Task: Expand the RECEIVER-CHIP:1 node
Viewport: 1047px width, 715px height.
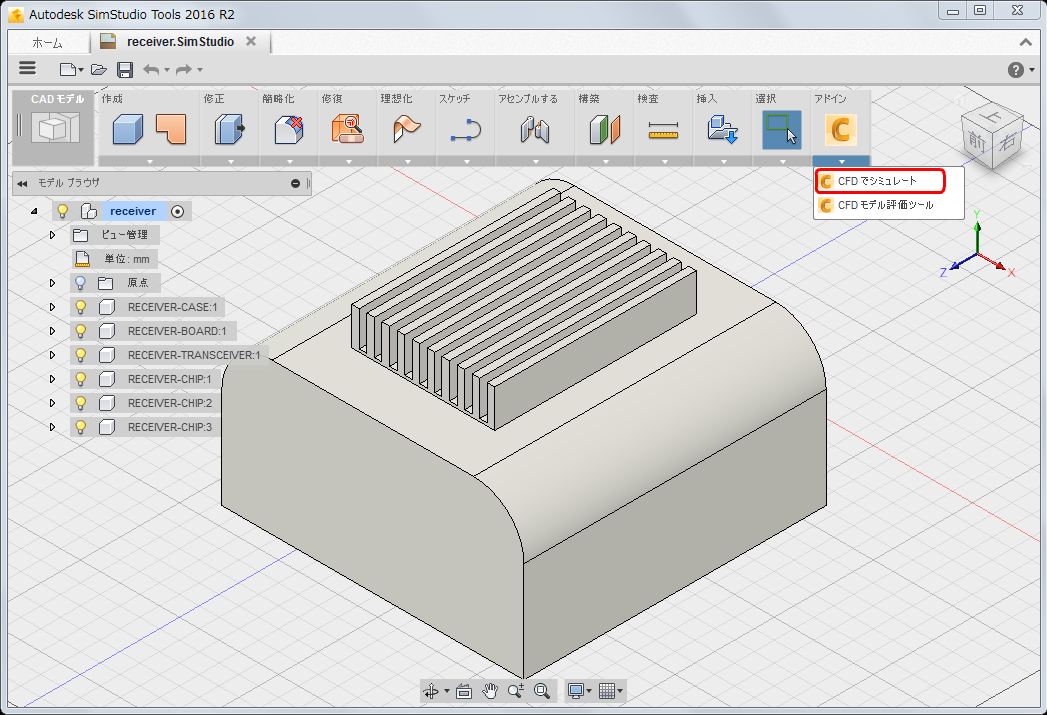Action: coord(52,379)
